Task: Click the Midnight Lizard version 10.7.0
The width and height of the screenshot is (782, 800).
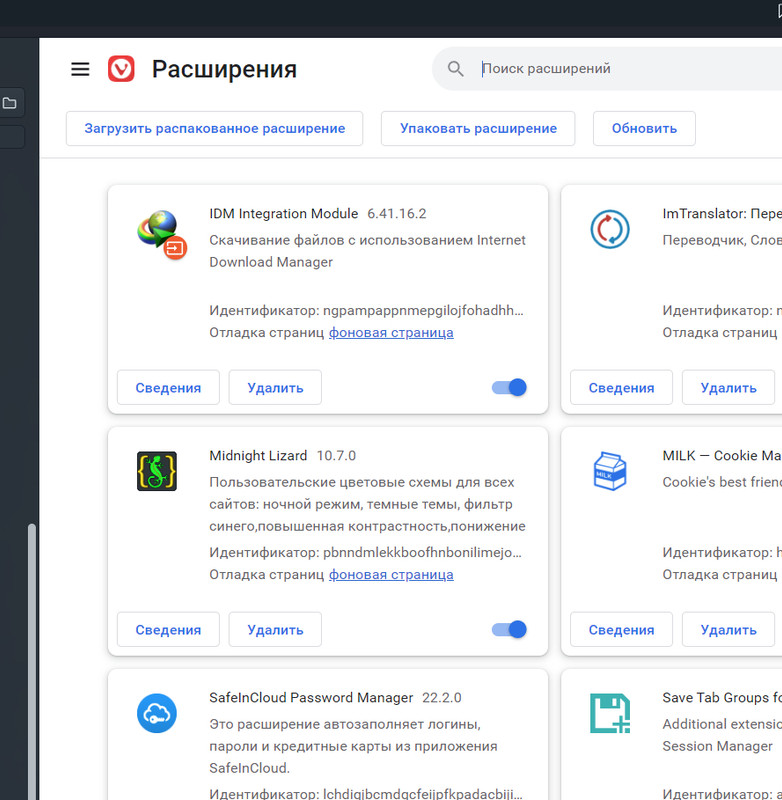Action: 336,455
